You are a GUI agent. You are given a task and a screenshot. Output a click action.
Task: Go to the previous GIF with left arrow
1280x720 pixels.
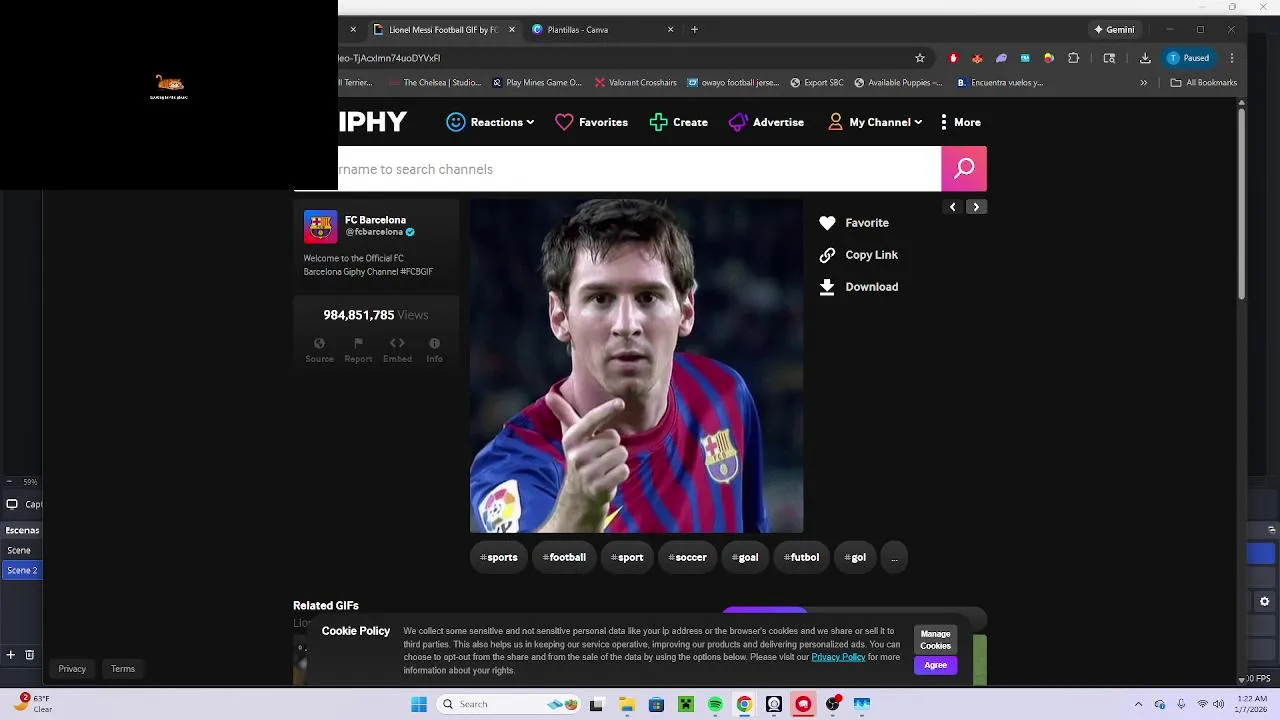[x=952, y=207]
